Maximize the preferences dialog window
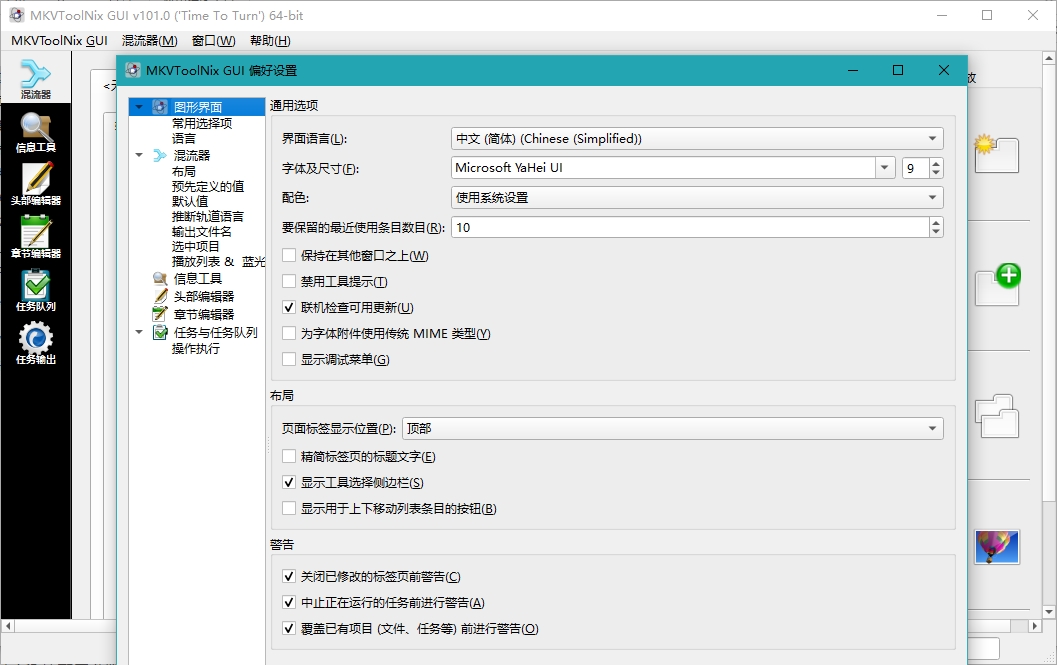 [x=898, y=70]
